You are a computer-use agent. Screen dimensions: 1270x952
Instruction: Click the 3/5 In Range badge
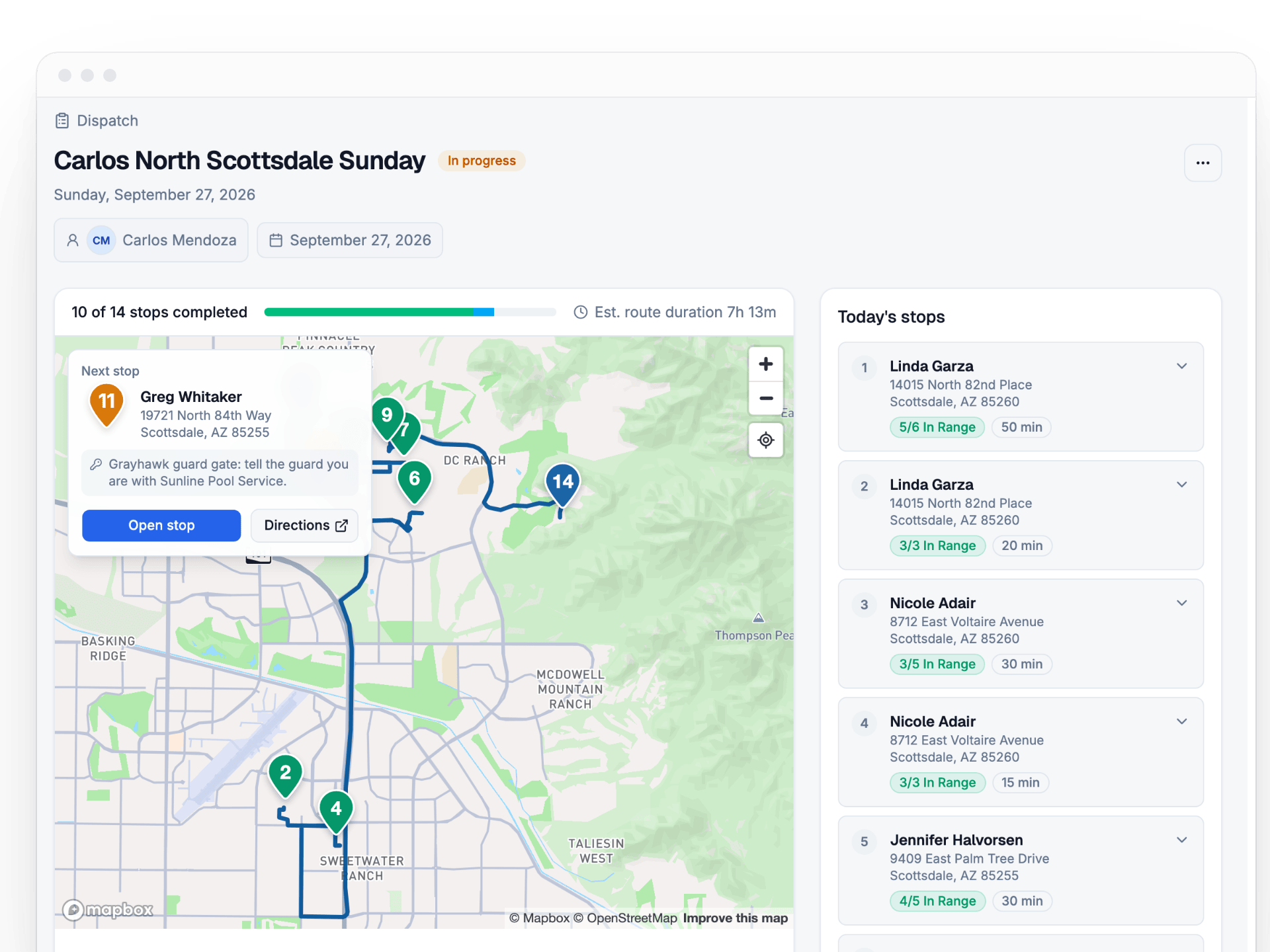click(937, 664)
